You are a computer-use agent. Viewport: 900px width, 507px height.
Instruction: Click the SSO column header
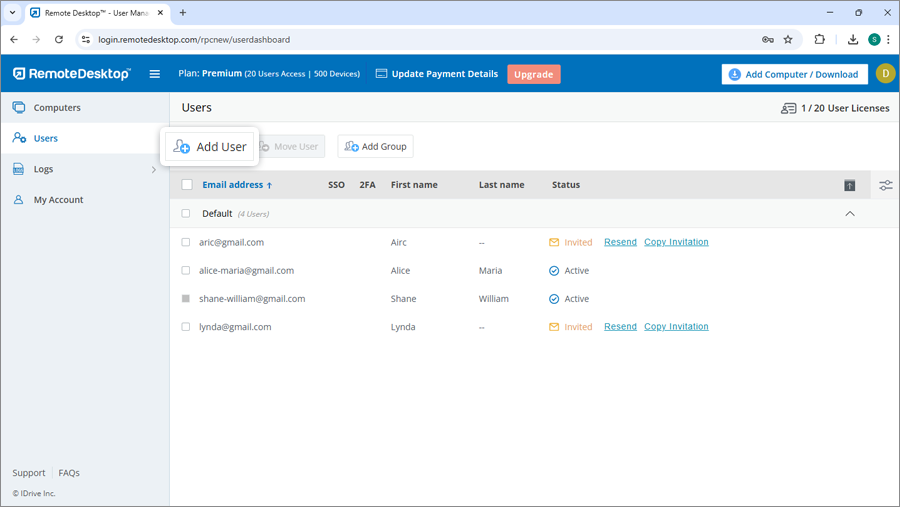click(336, 185)
